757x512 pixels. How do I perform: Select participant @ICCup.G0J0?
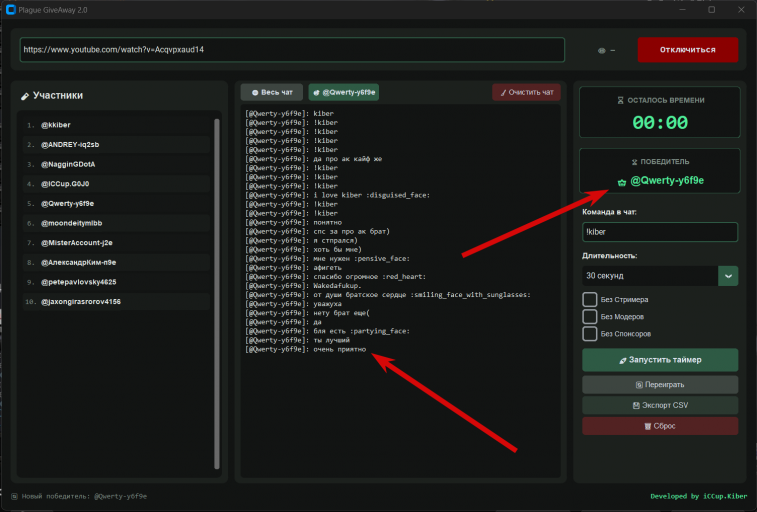click(116, 184)
